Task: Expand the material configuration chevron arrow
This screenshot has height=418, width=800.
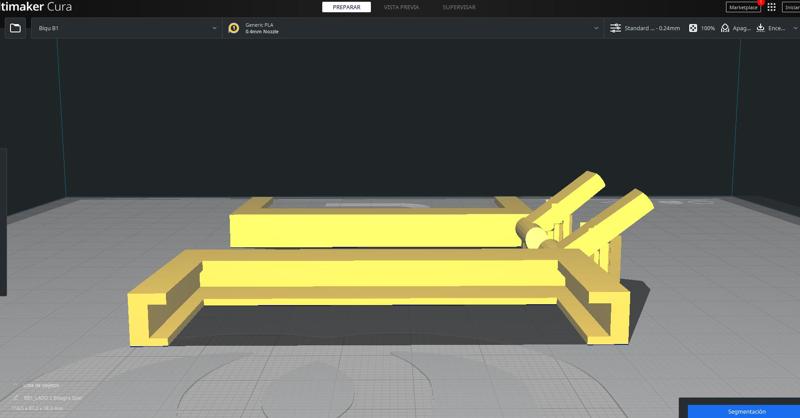Action: click(596, 29)
